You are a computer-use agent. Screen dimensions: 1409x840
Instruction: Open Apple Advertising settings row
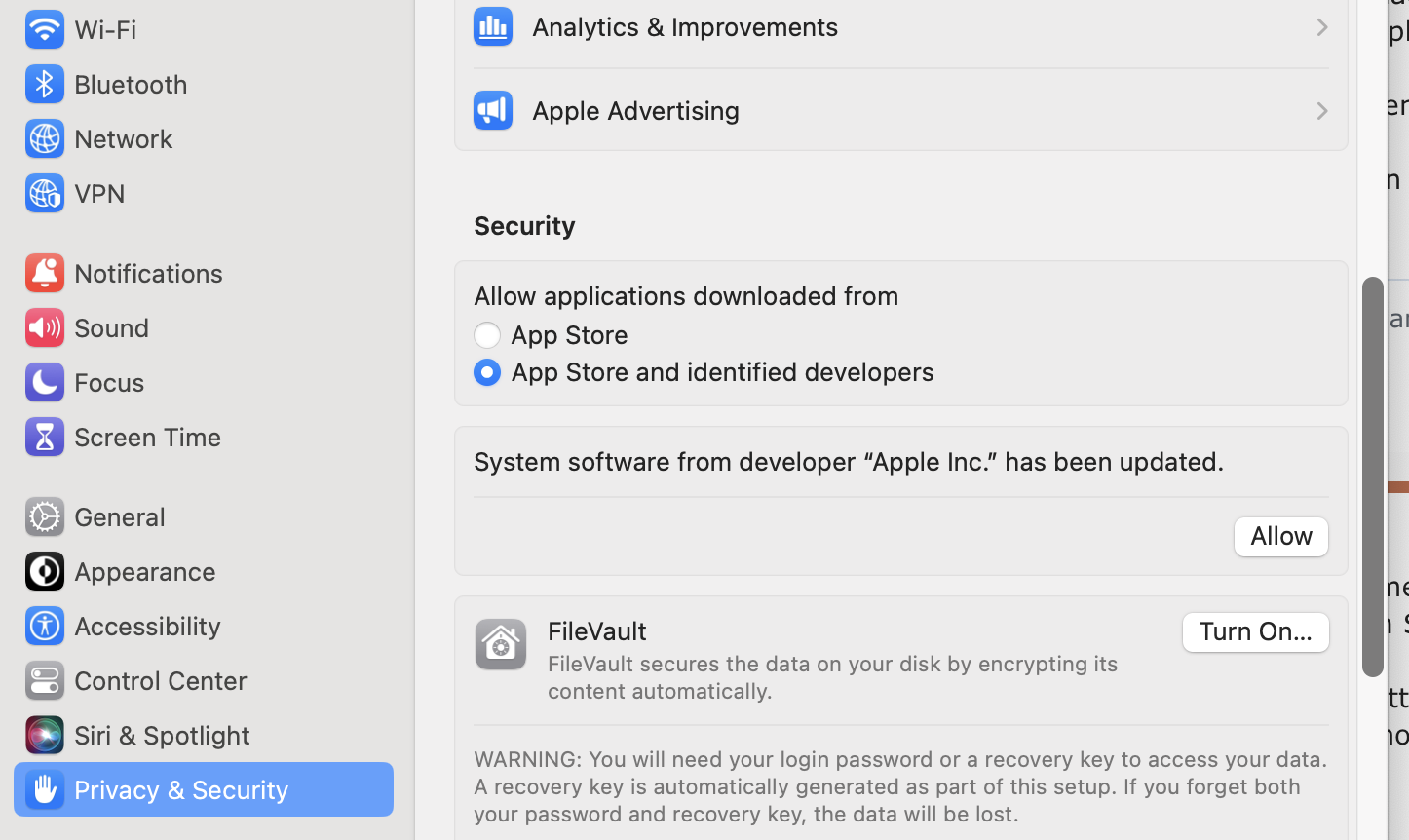[900, 110]
